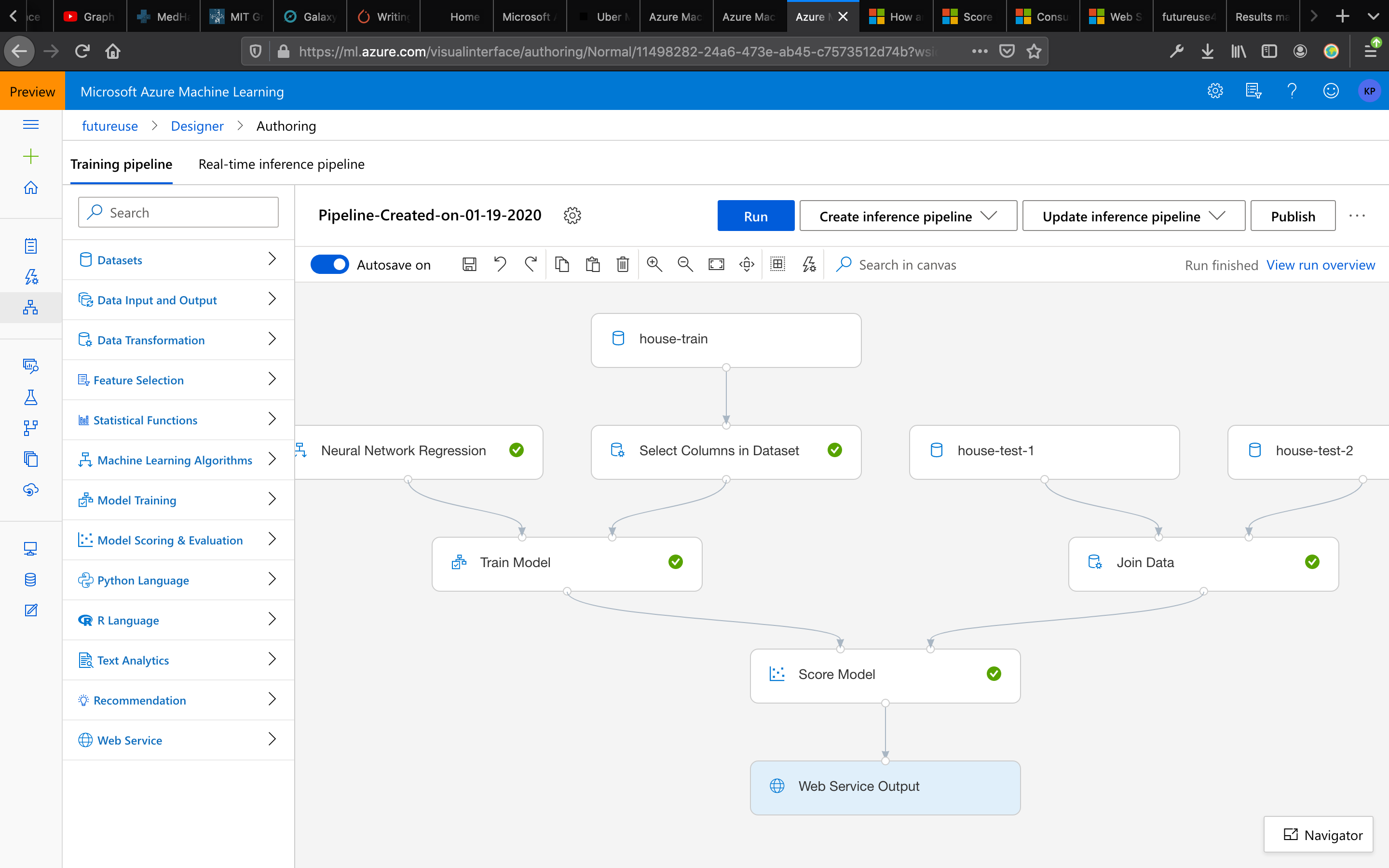Click the paste clipboard icon
This screenshot has width=1389, height=868.
click(x=592, y=265)
